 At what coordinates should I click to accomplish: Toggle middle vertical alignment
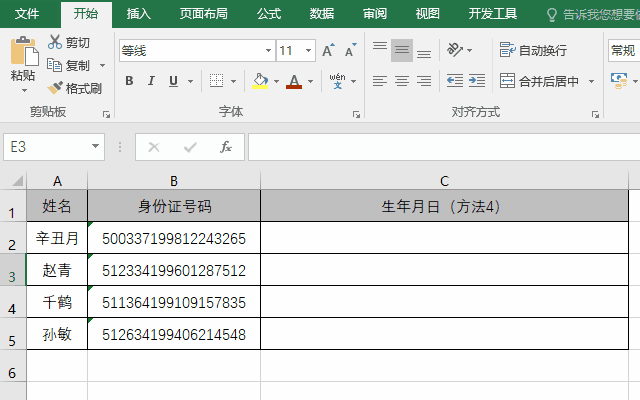(402, 50)
